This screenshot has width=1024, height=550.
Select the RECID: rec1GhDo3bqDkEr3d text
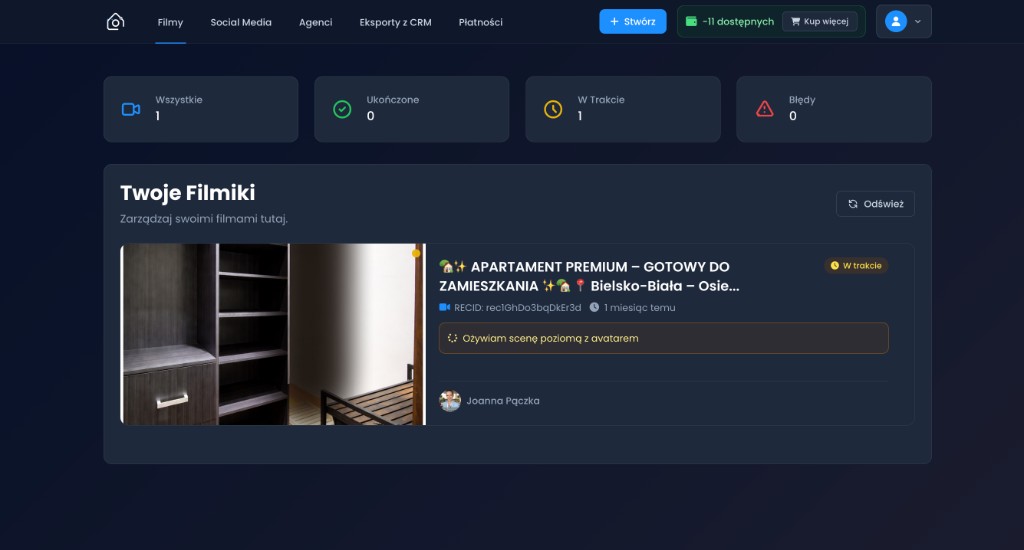click(x=518, y=308)
